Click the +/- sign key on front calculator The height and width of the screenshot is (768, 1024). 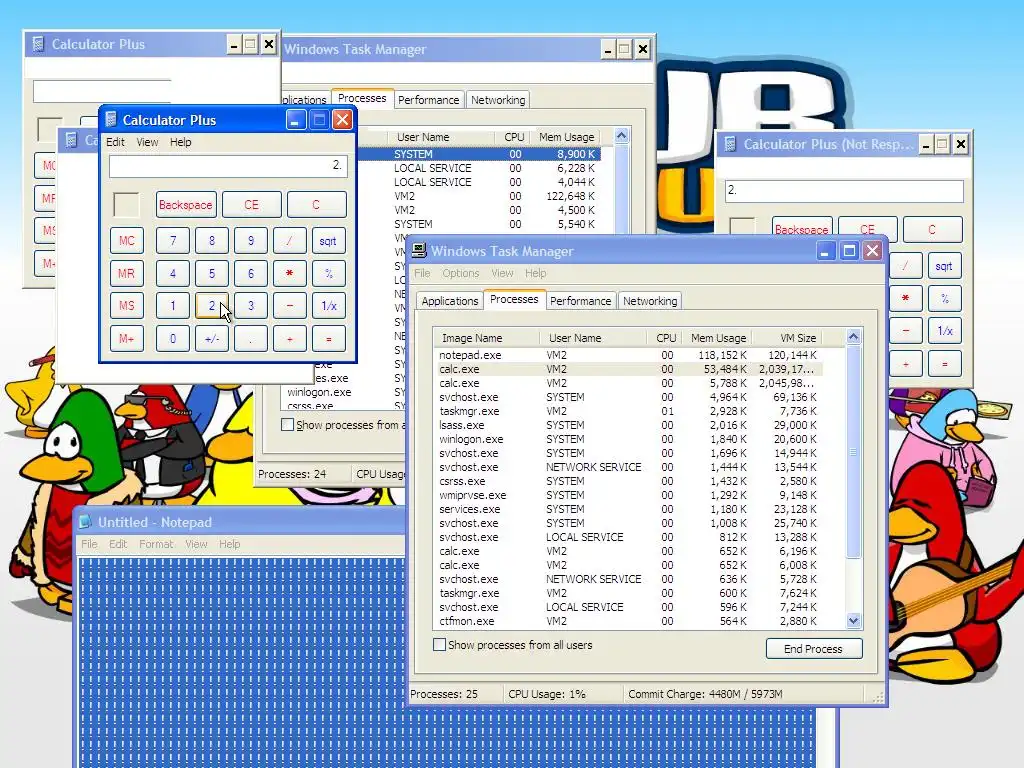(212, 338)
